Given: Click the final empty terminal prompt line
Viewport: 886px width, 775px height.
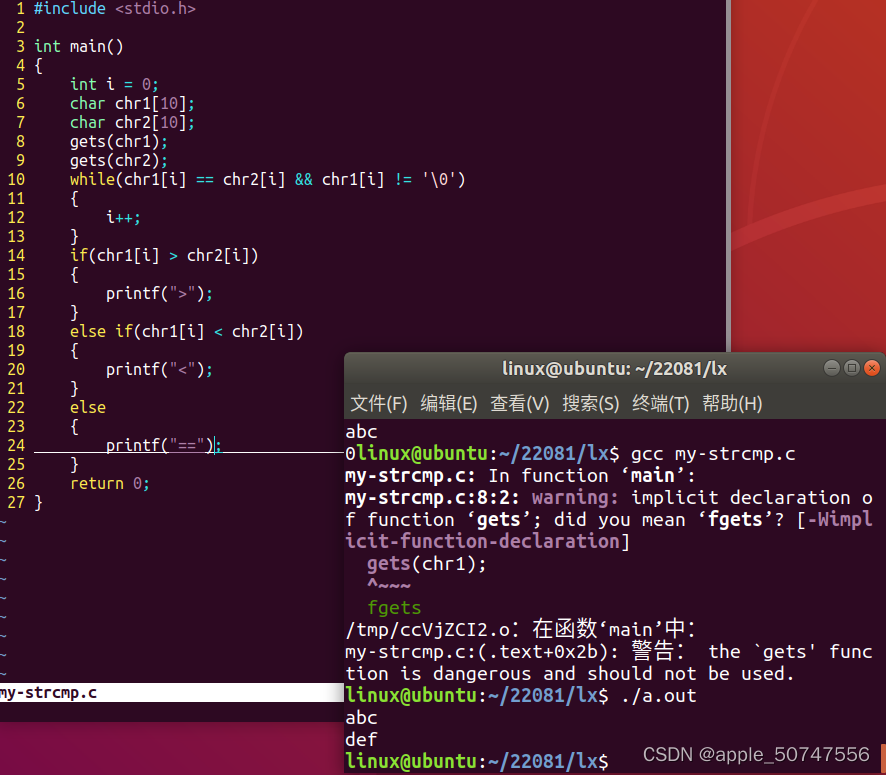Looking at the screenshot, I should 477,761.
